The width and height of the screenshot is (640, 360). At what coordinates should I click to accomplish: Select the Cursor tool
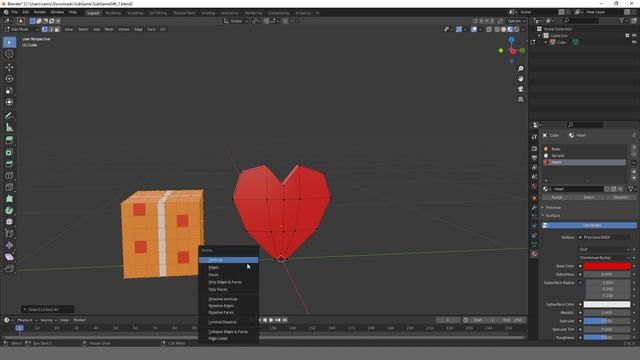click(x=9, y=54)
